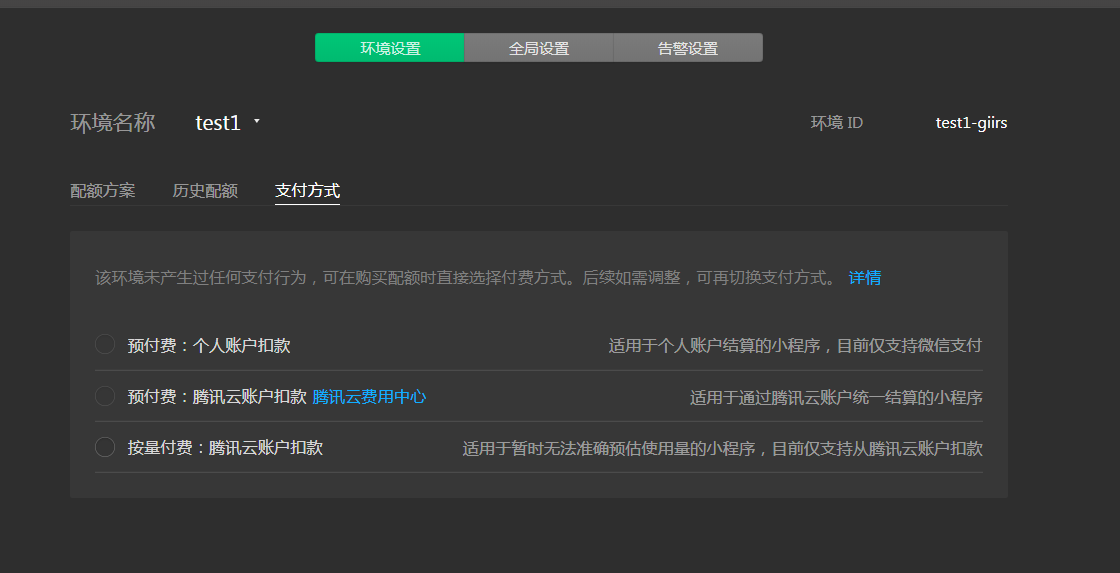1120x573 pixels.
Task: Click the 预付费：腾讯云账户扣款 option label
Action: click(217, 397)
